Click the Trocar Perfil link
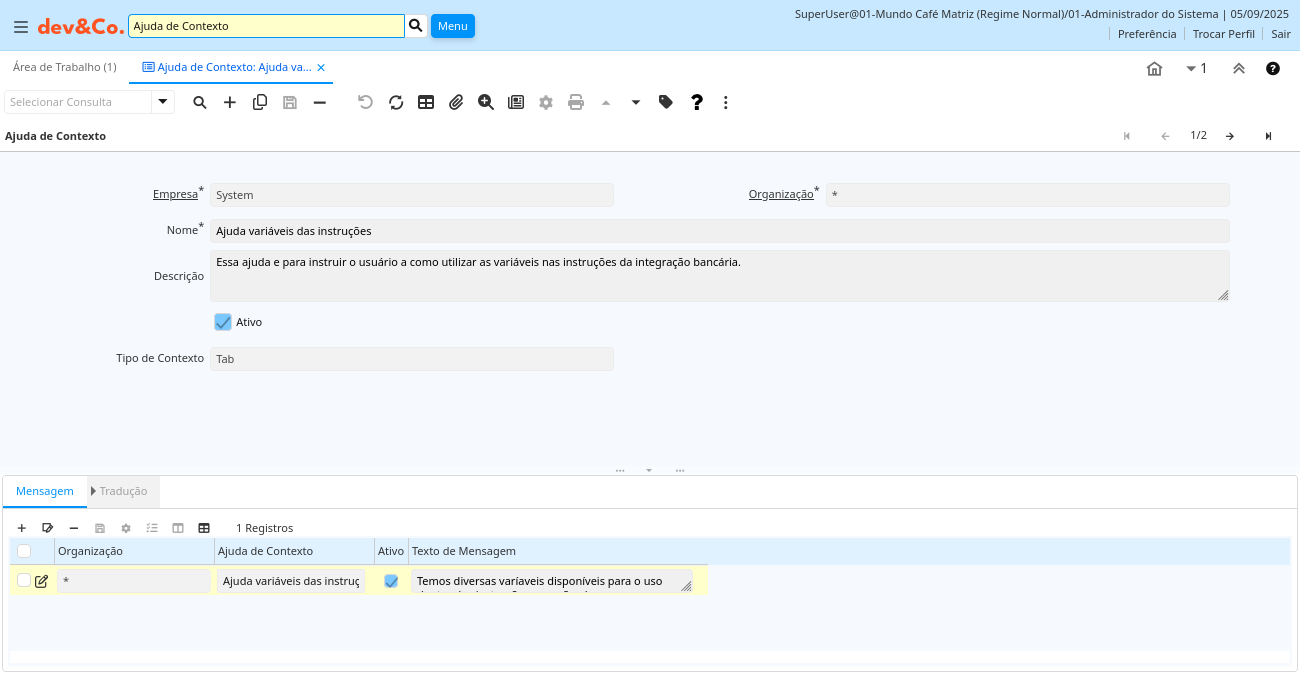 click(1223, 34)
